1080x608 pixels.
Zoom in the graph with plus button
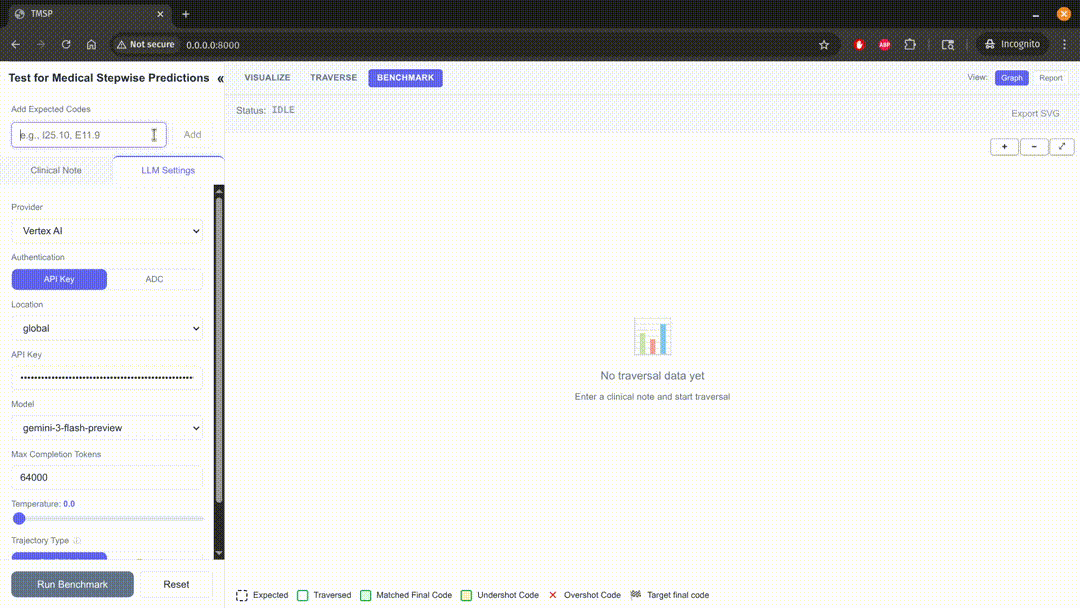1004,147
